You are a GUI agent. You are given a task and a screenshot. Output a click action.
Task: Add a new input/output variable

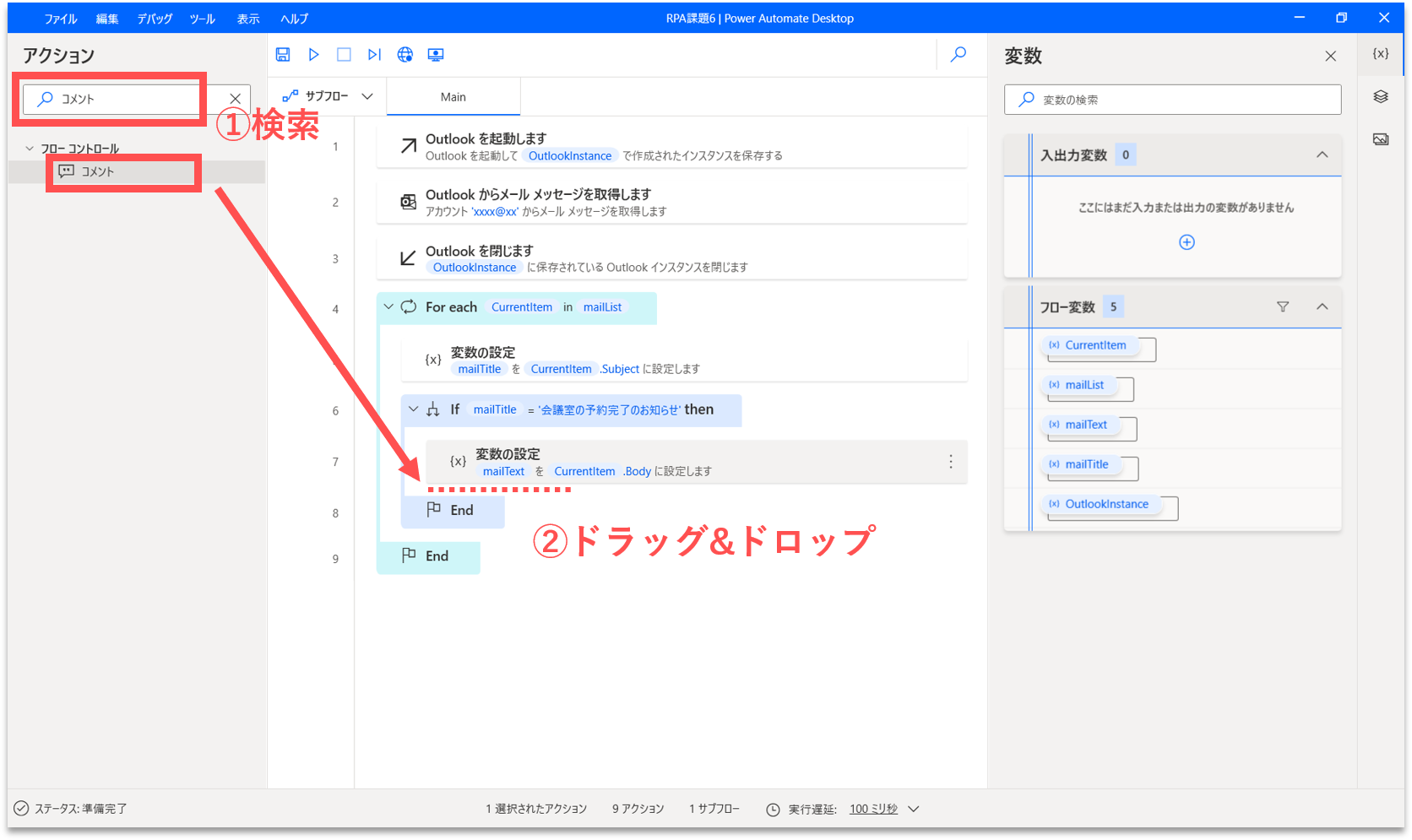[1187, 242]
